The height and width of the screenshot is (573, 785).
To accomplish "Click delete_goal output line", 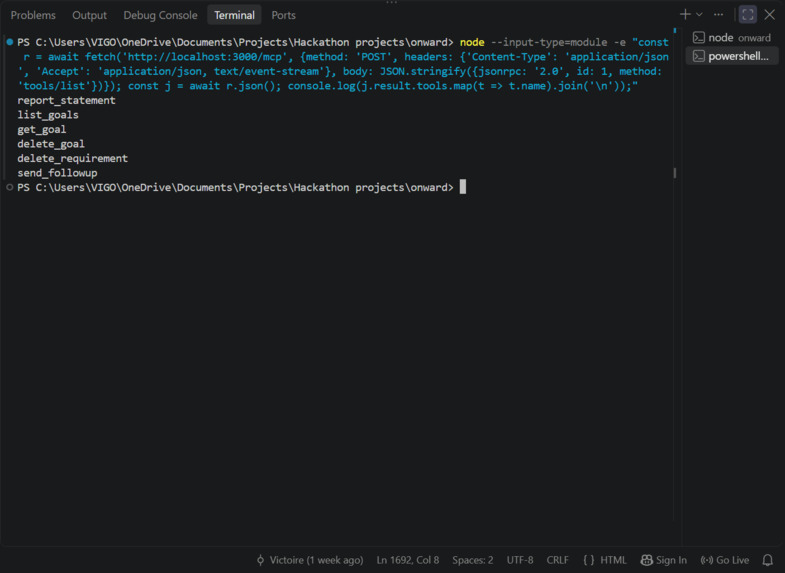I will (x=51, y=144).
